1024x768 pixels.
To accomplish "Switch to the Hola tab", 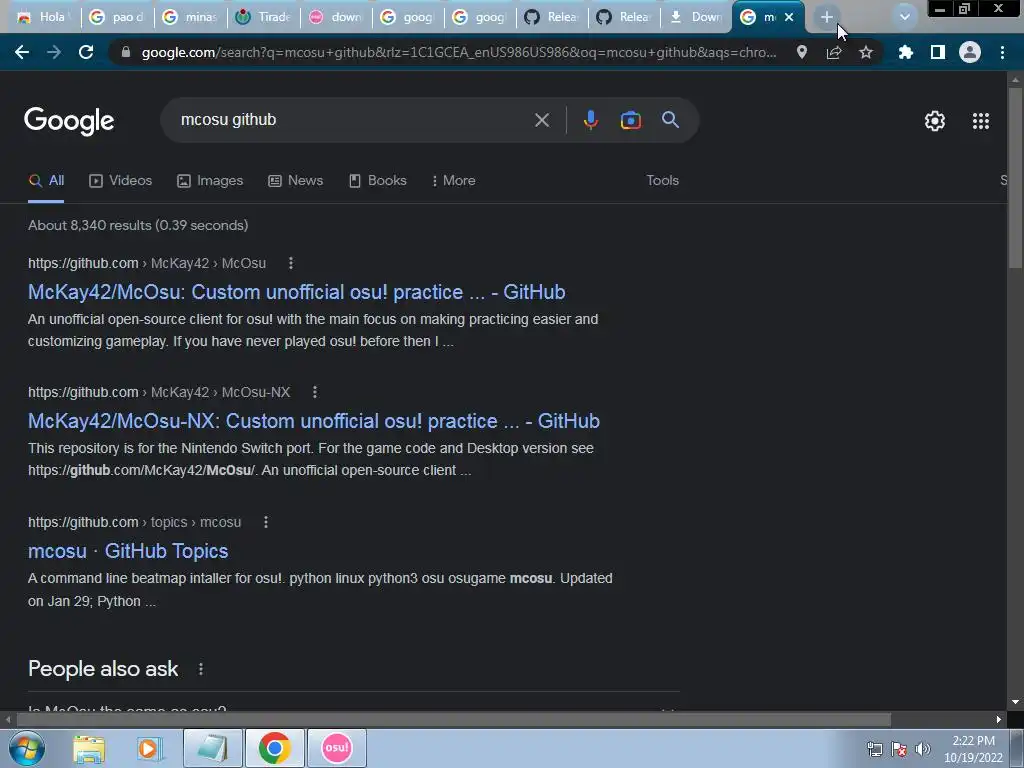I will coord(43,17).
